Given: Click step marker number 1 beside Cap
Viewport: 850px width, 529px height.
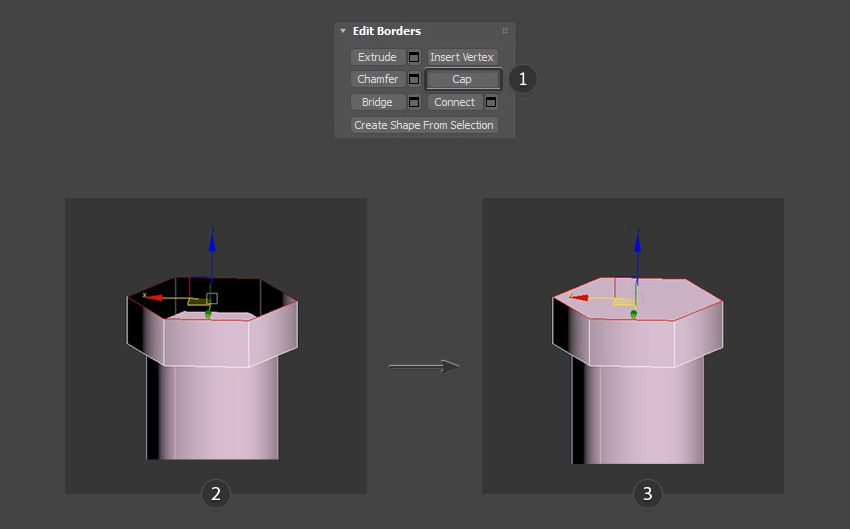Looking at the screenshot, I should pos(522,79).
